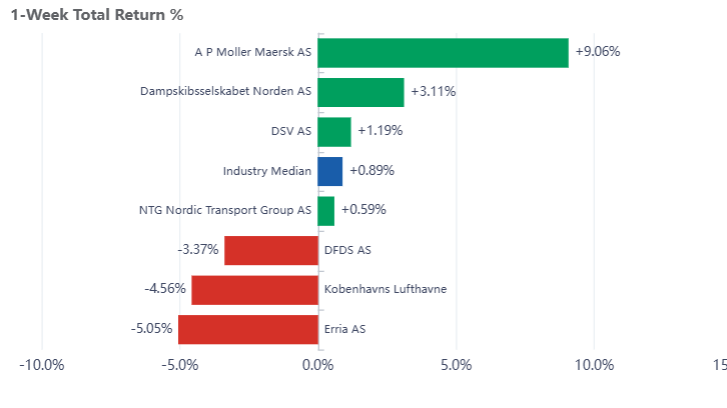Select the DSV AS green bar
This screenshot has height=408, width=727.
coord(334,132)
